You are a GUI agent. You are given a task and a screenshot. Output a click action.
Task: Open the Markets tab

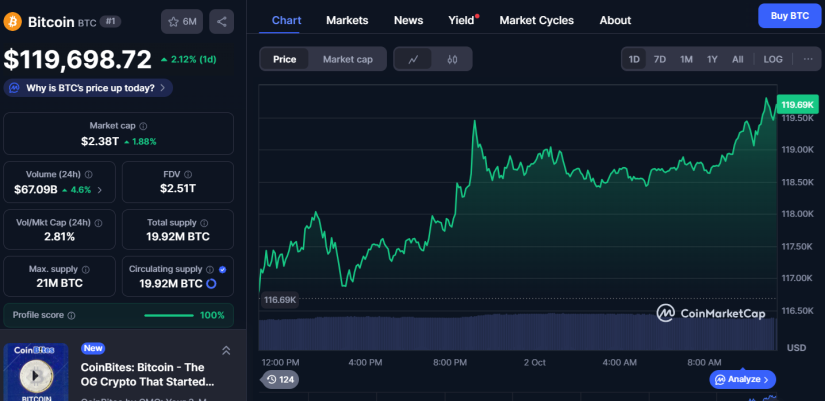347,20
